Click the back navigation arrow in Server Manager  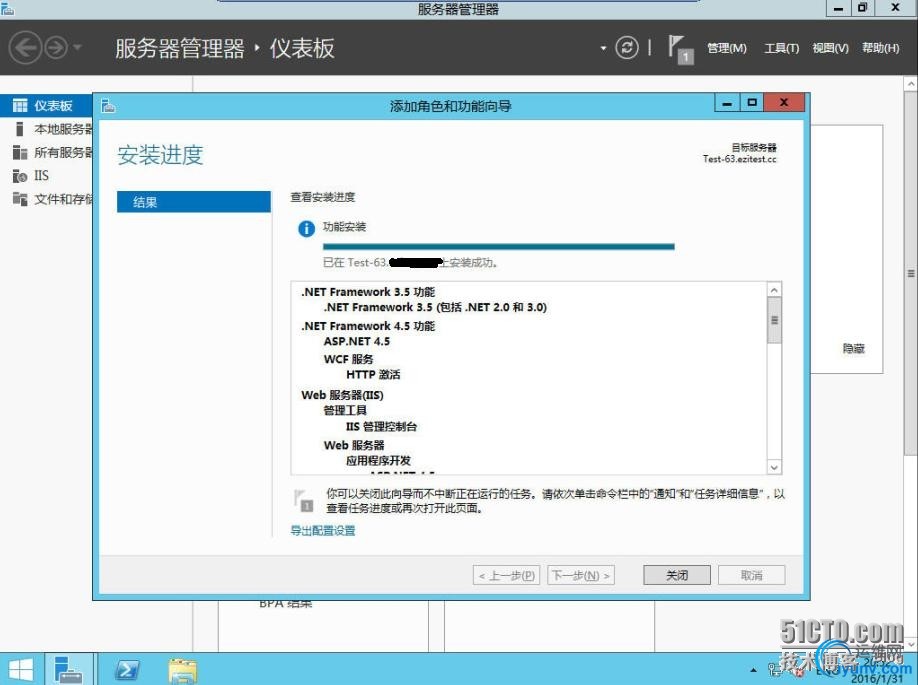click(25, 47)
